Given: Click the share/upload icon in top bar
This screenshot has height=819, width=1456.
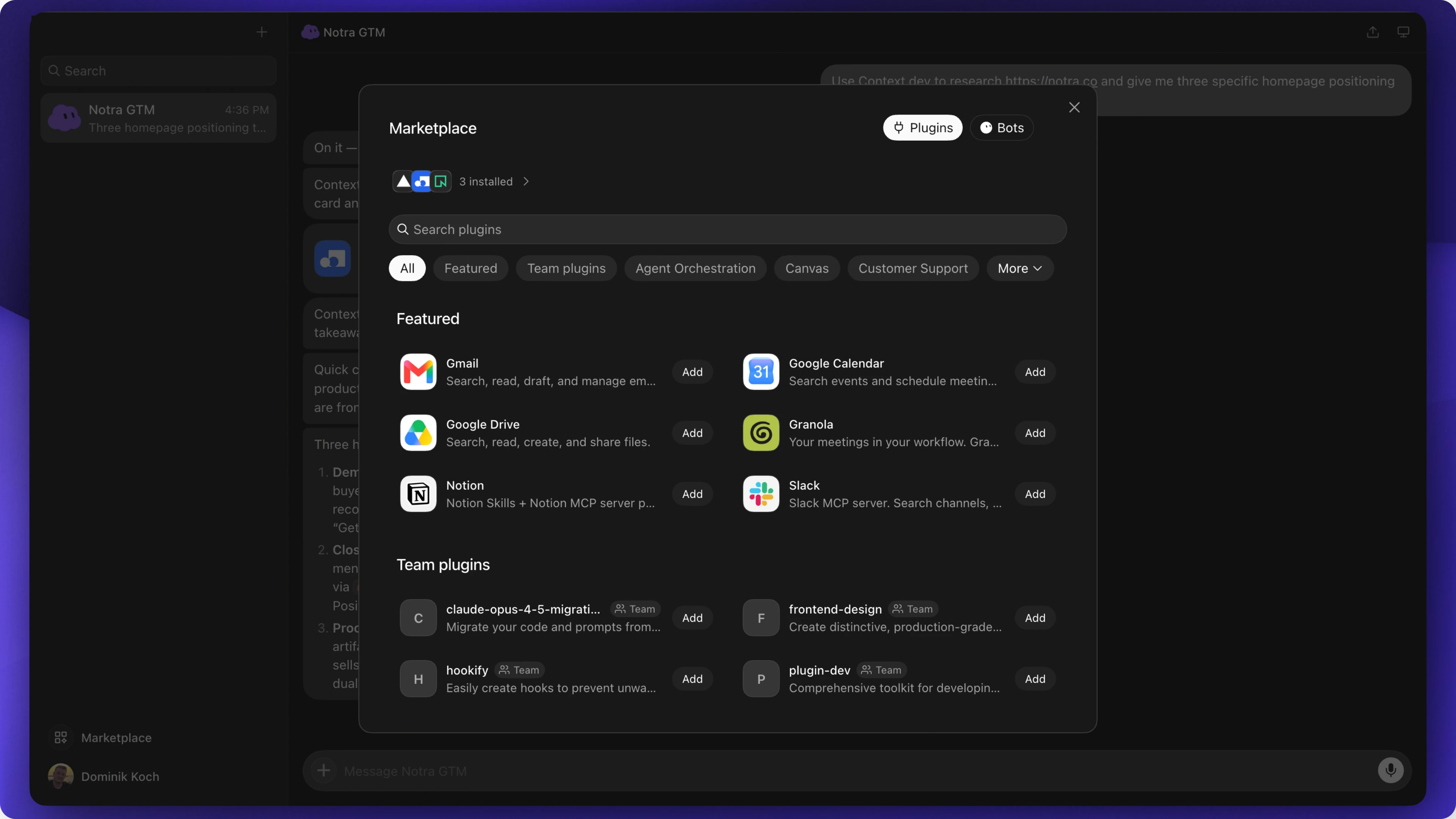Looking at the screenshot, I should 1373,32.
